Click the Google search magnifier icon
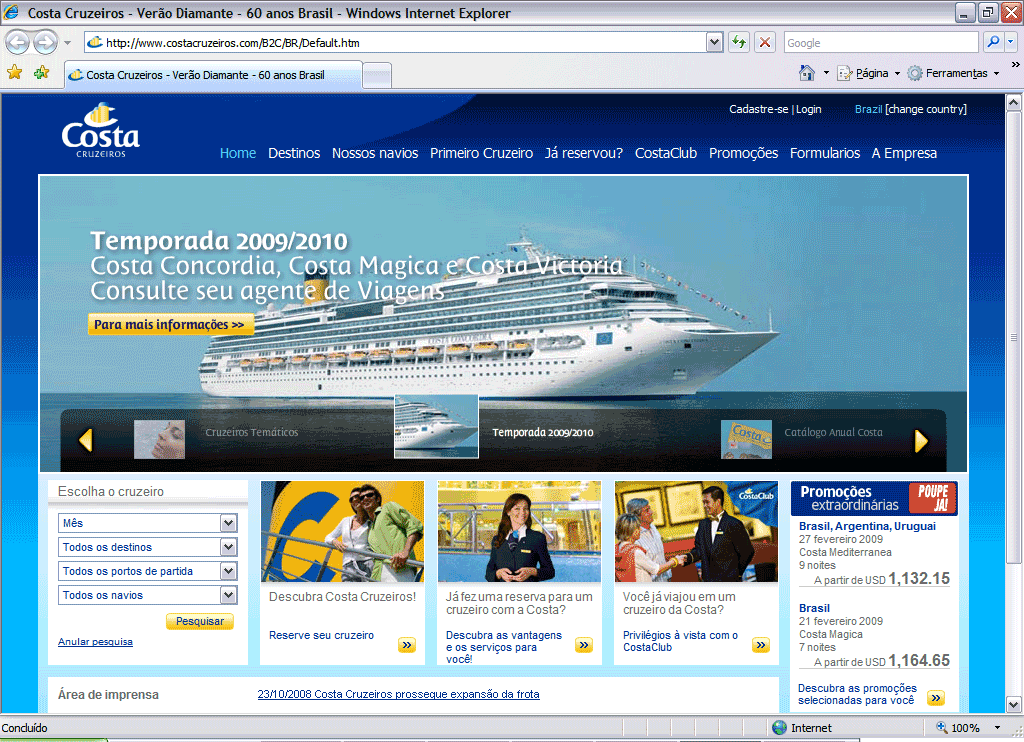Viewport: 1024px width, 742px height. [993, 42]
